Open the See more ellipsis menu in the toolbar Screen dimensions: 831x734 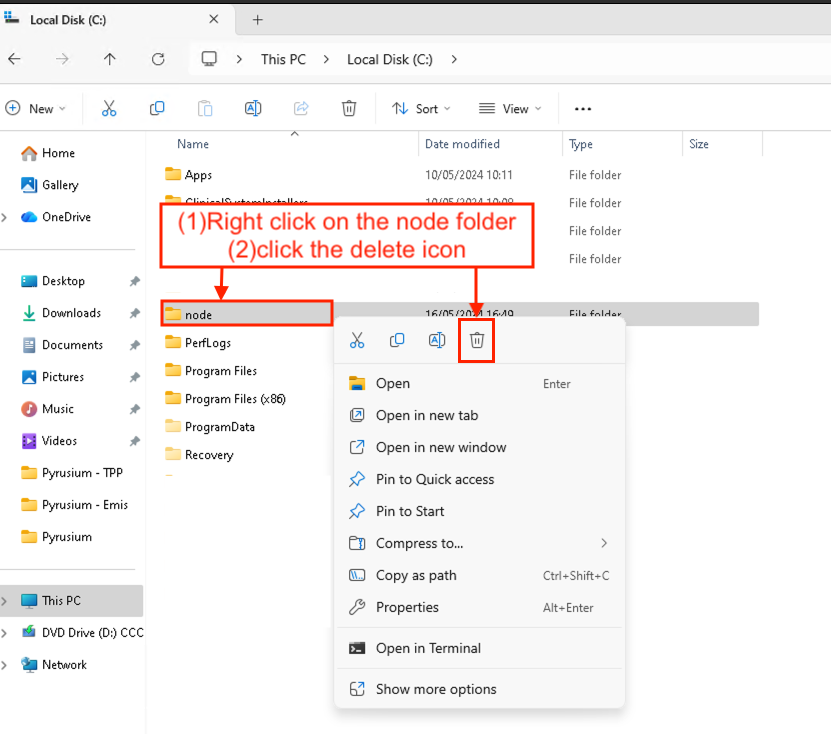click(x=582, y=109)
